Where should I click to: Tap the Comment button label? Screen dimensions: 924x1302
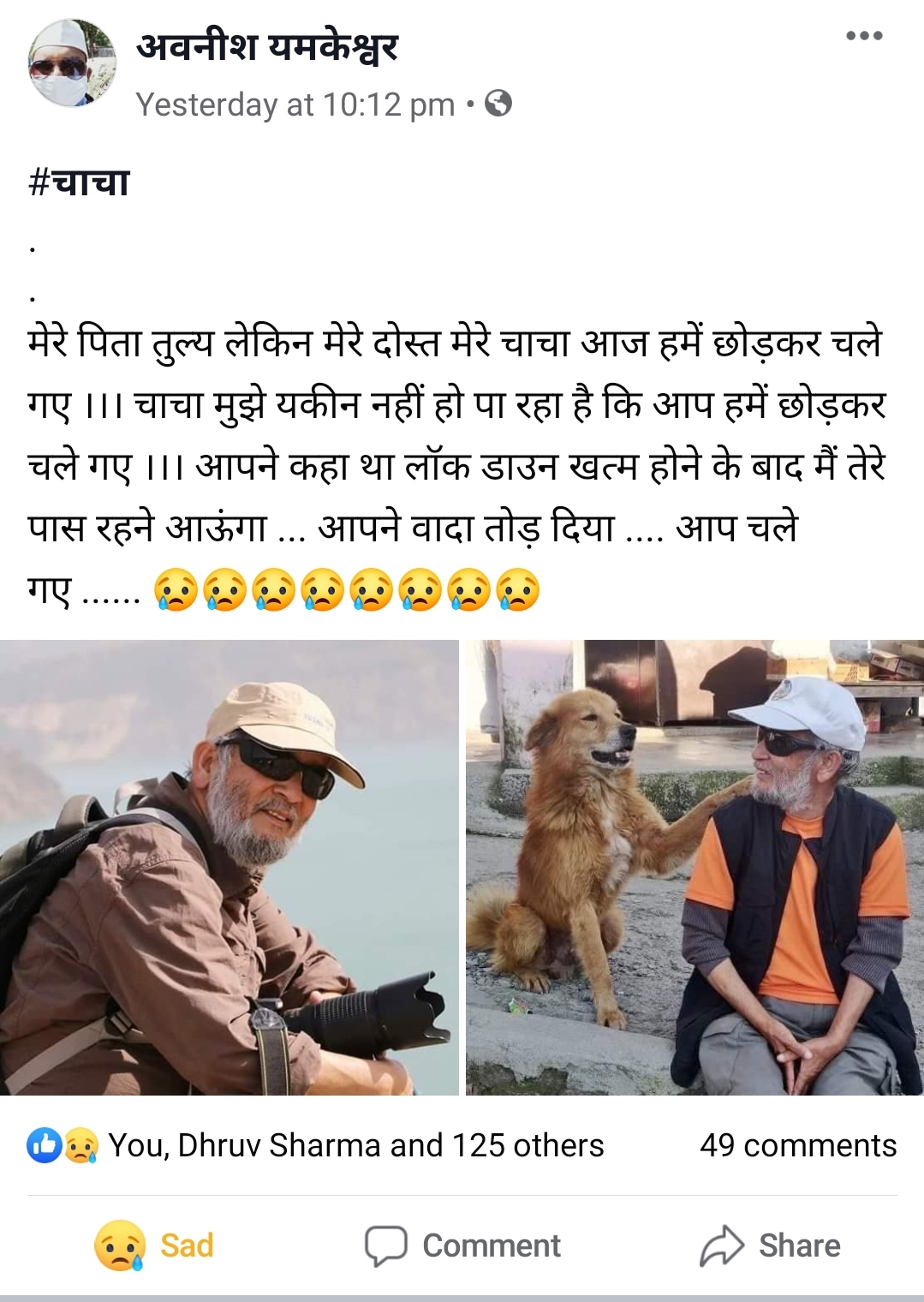click(x=492, y=1245)
